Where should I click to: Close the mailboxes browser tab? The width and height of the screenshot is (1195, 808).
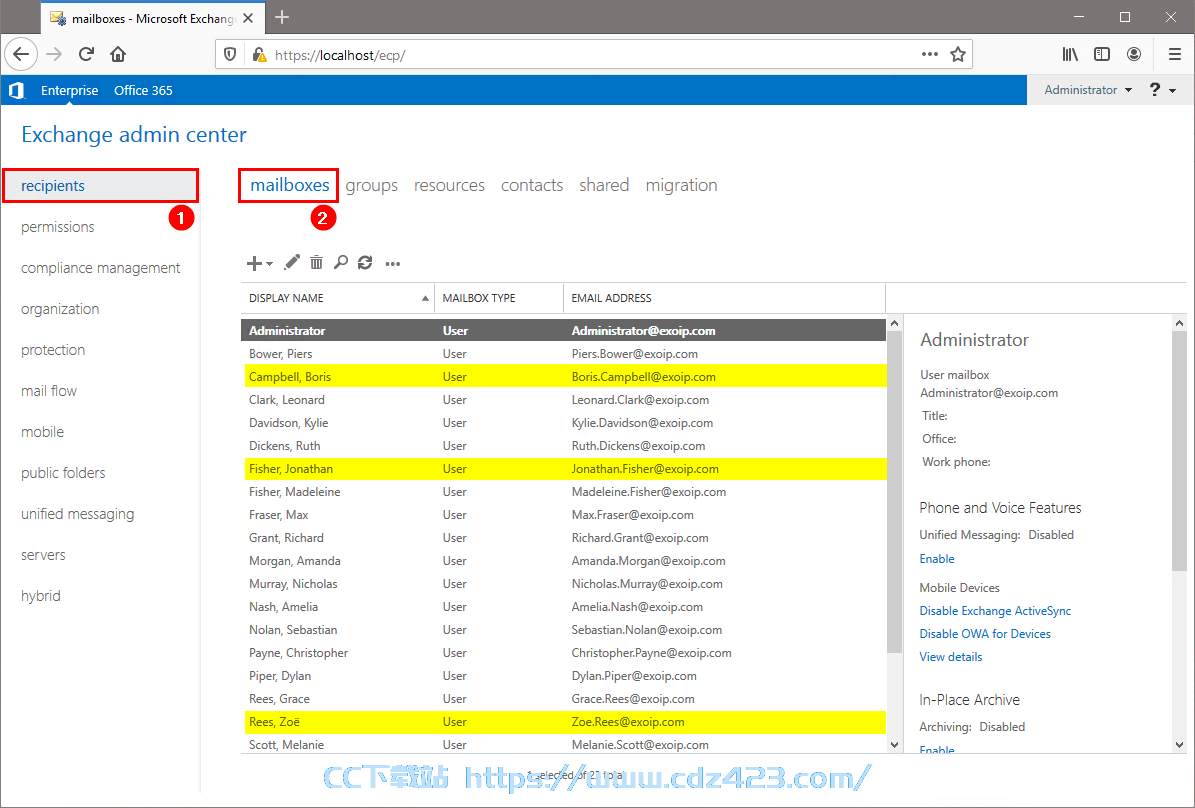coord(248,18)
